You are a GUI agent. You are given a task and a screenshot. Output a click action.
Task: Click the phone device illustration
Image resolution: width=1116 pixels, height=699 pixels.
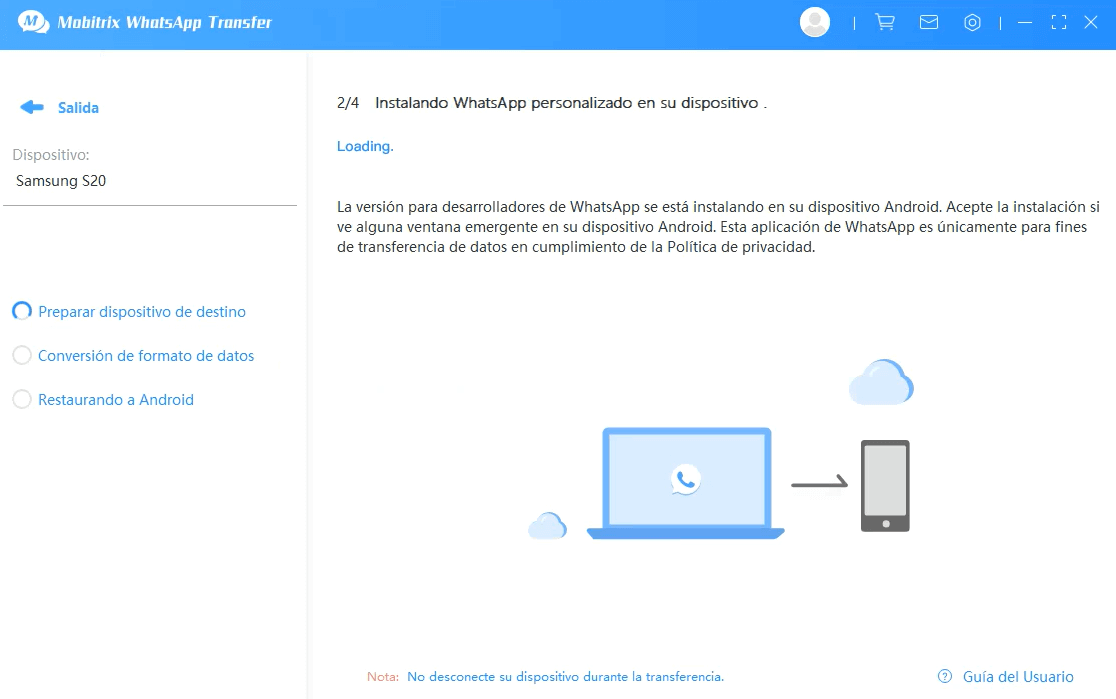(x=885, y=486)
